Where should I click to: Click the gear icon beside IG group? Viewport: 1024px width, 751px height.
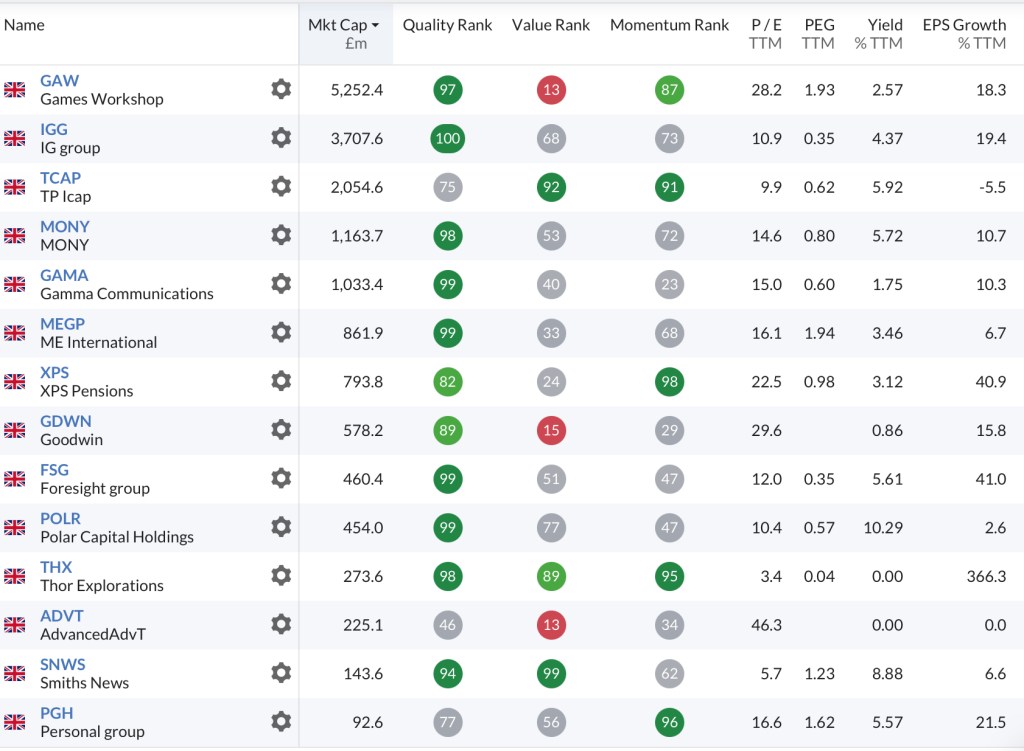tap(281, 138)
